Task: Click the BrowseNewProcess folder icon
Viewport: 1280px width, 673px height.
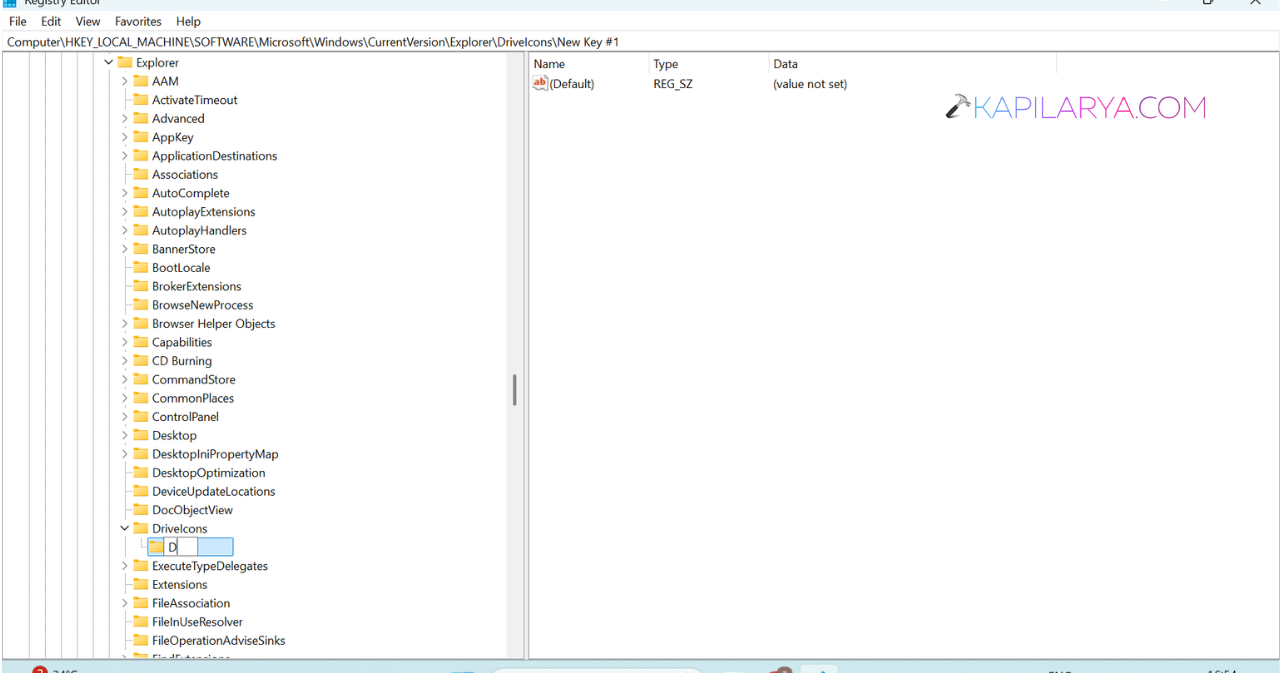Action: (x=141, y=305)
